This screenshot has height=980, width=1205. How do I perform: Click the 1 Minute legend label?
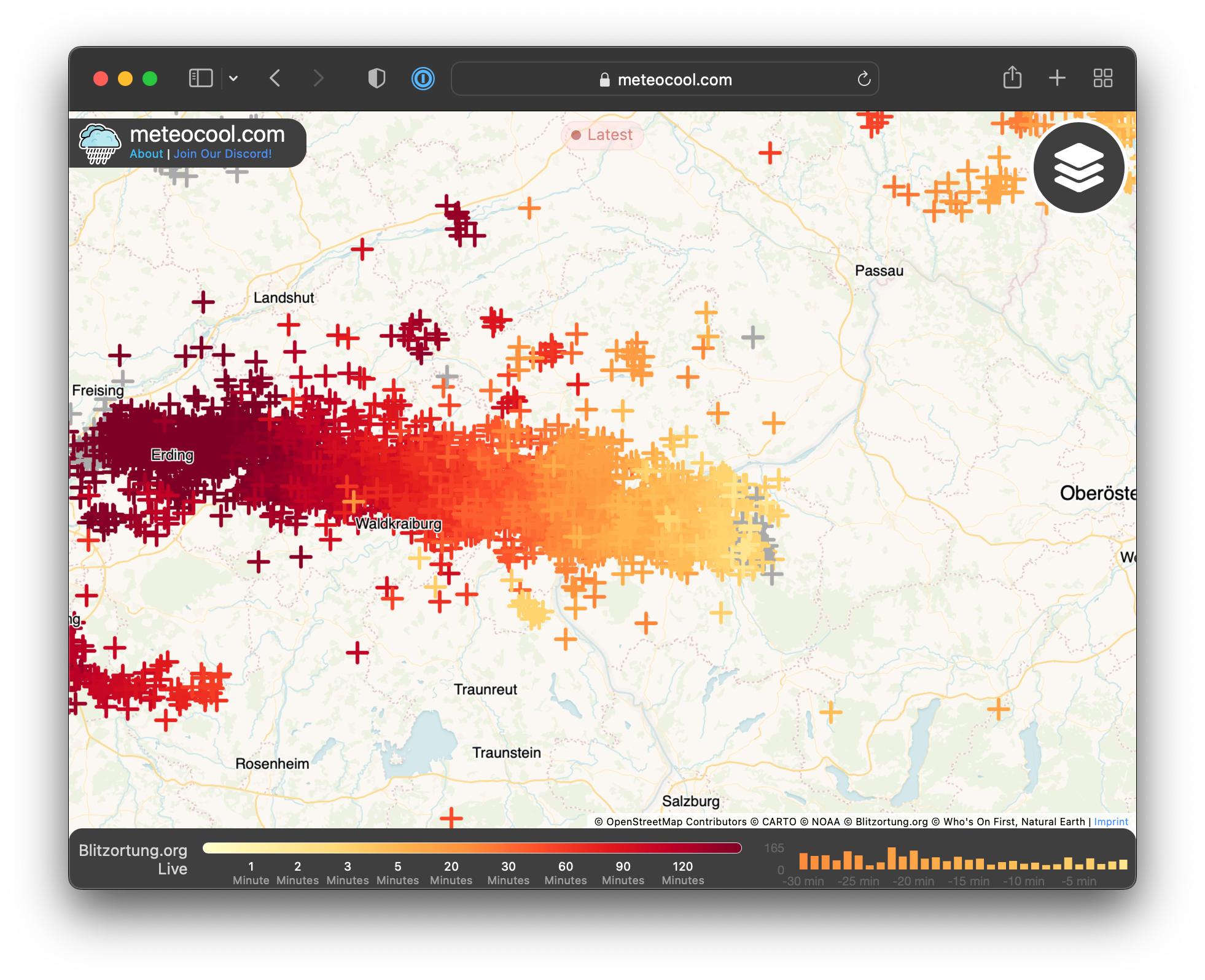pos(251,873)
